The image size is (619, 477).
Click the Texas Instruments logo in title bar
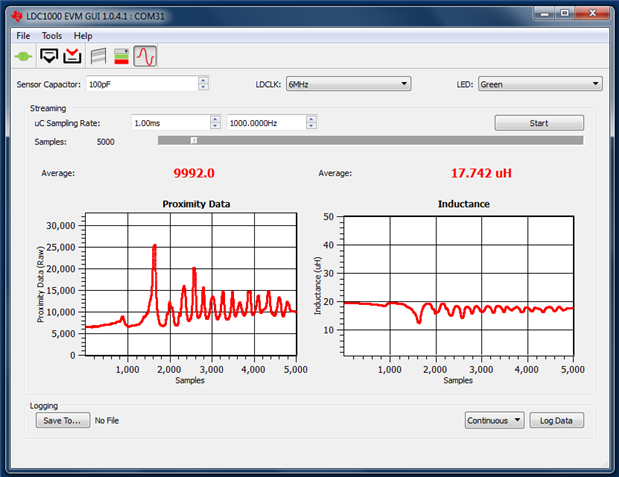tap(18, 13)
